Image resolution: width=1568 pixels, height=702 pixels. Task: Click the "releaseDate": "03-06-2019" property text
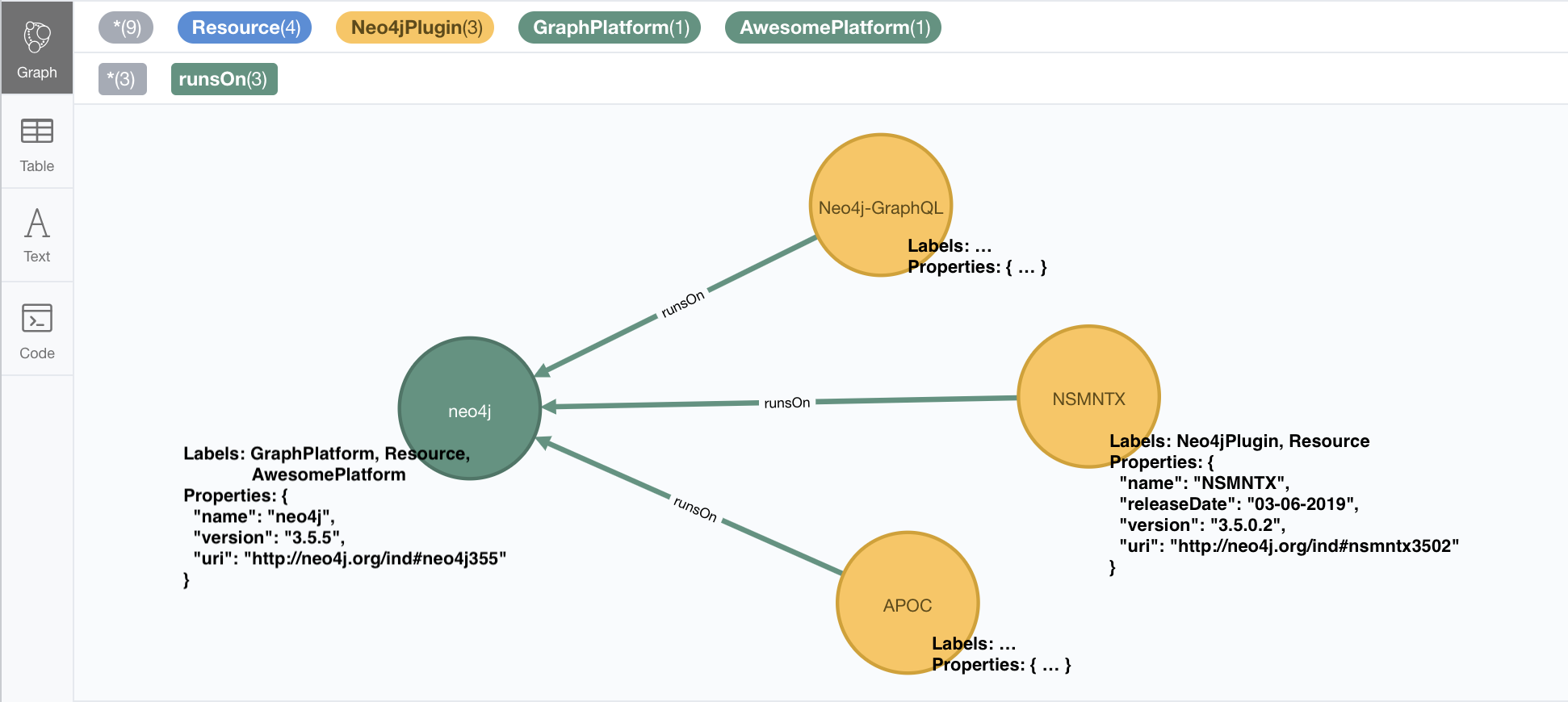(x=1239, y=504)
